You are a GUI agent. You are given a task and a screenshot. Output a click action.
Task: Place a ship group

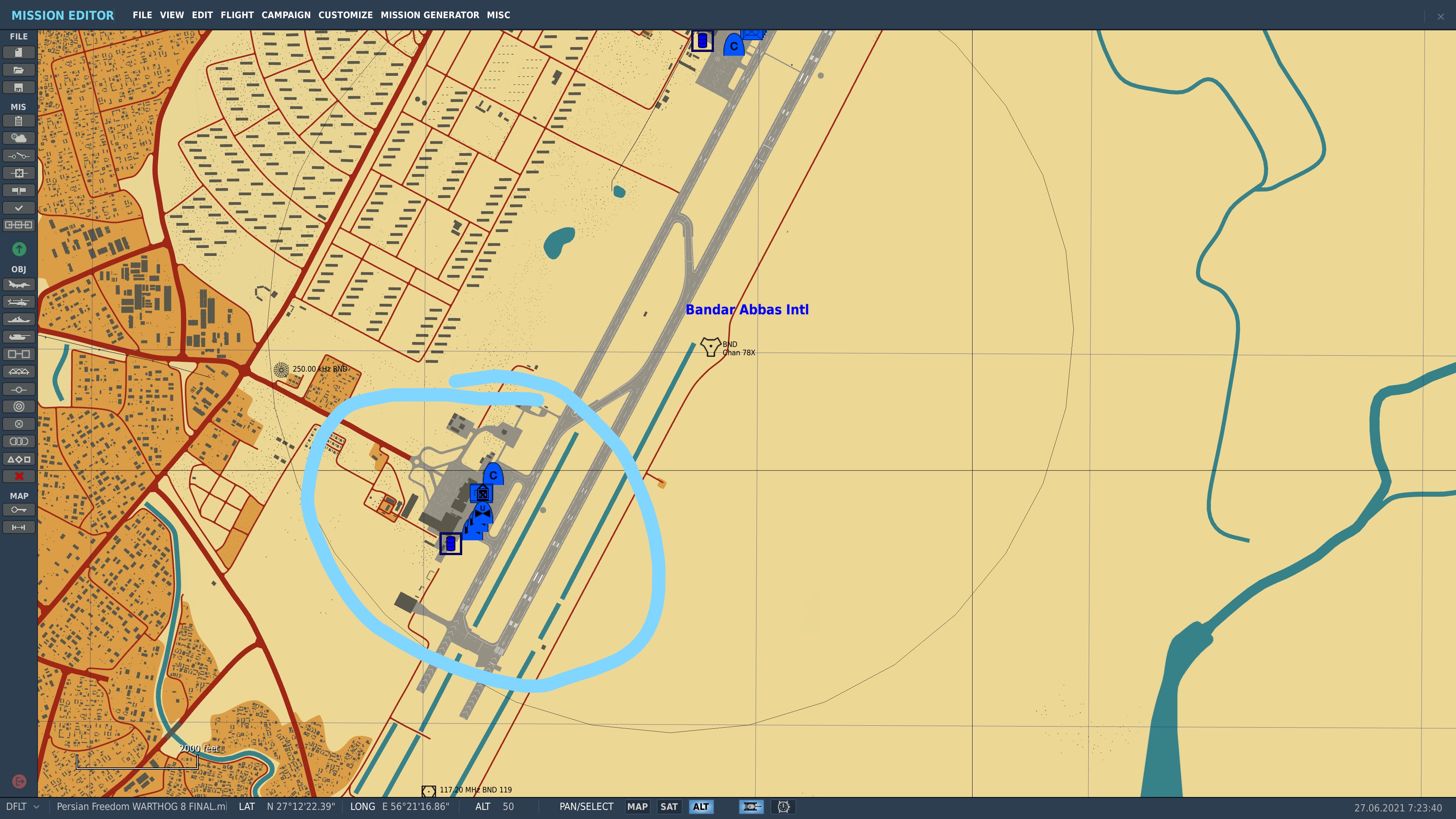[19, 319]
